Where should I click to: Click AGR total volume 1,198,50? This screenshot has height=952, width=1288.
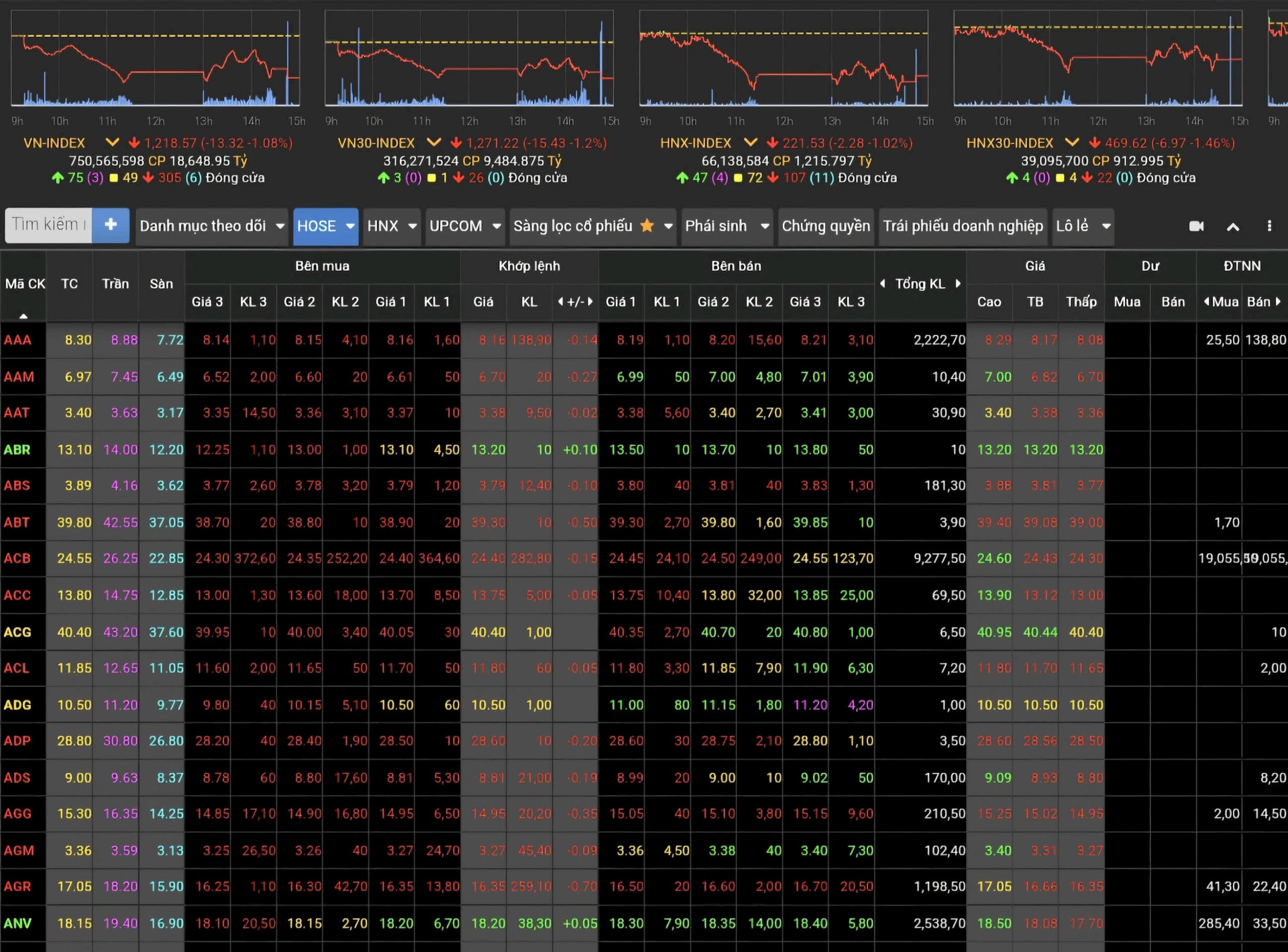[939, 886]
